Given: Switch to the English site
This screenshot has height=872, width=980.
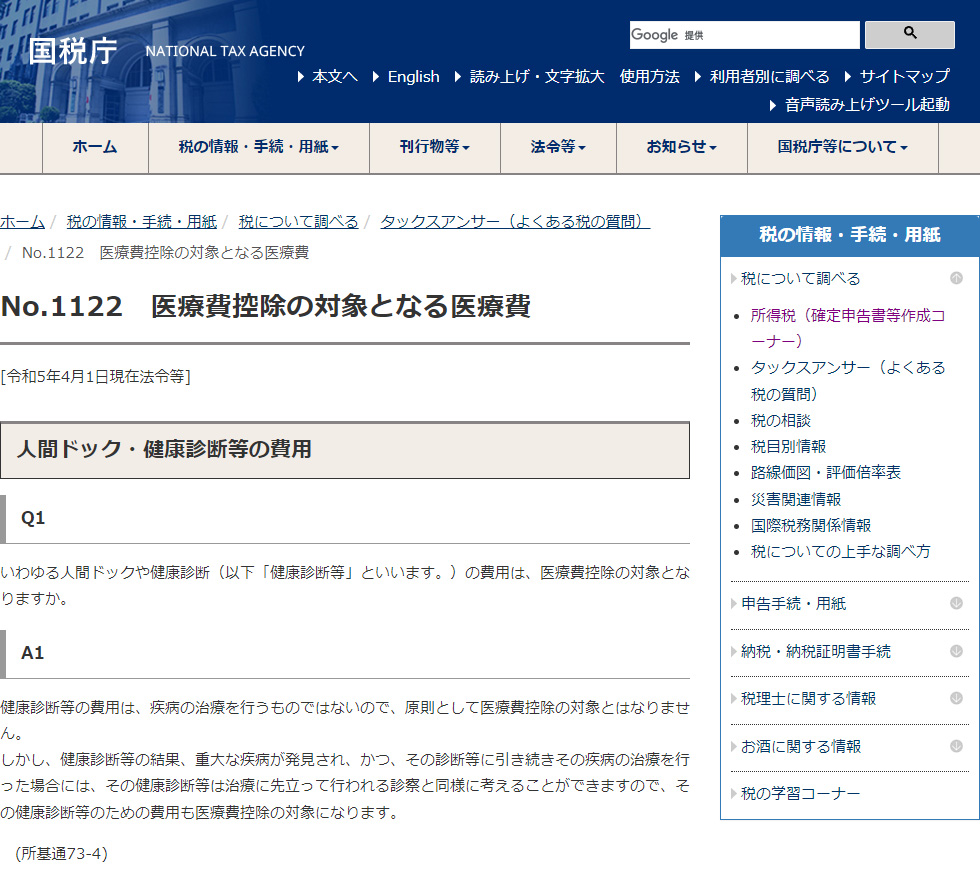Looking at the screenshot, I should click(x=413, y=77).
